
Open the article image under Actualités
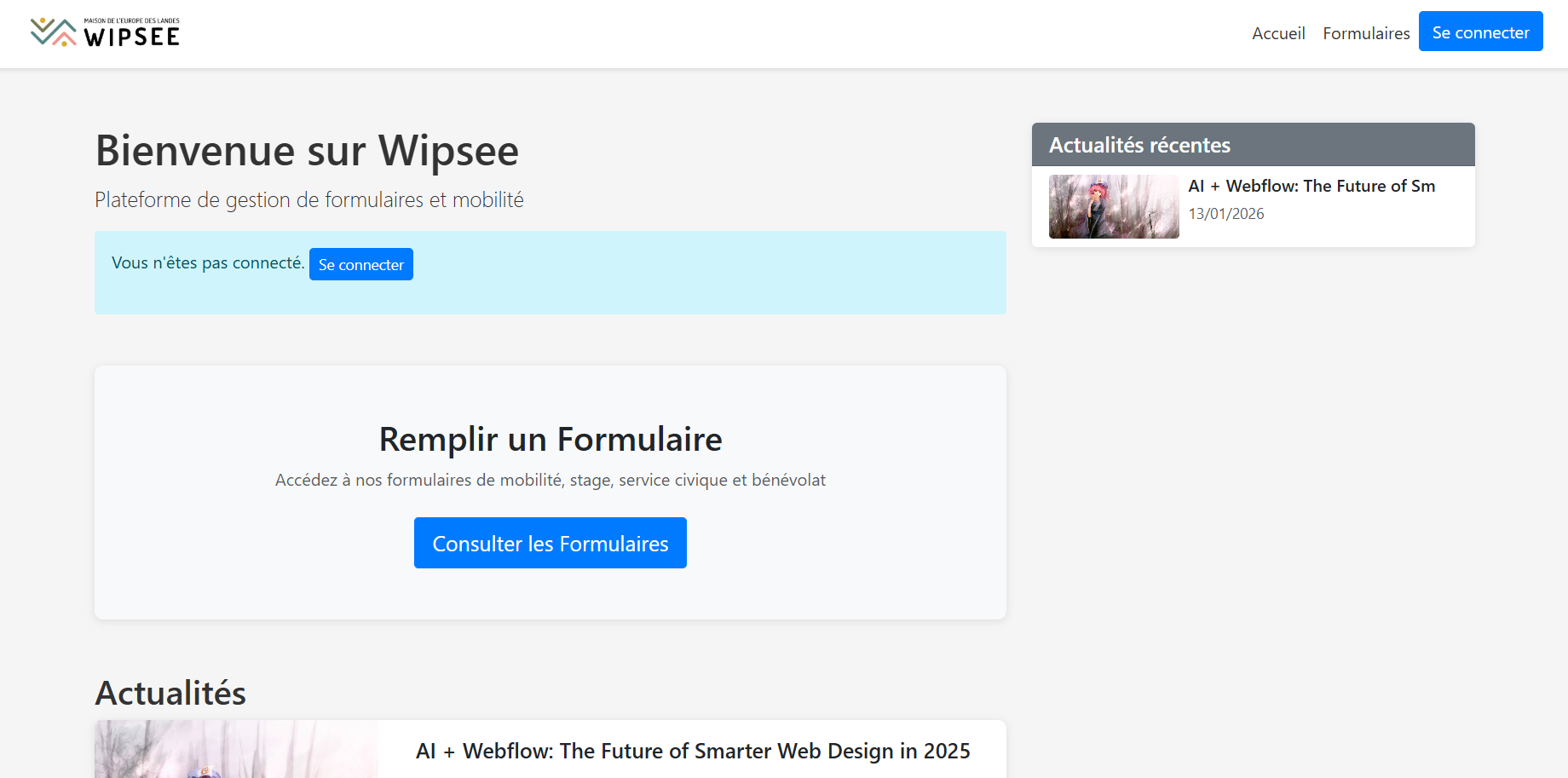[236, 749]
